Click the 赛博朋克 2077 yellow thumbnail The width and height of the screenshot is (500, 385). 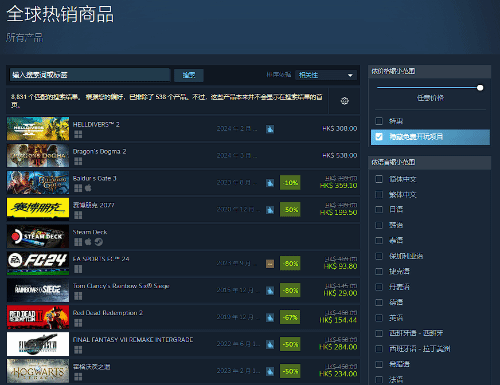point(38,209)
